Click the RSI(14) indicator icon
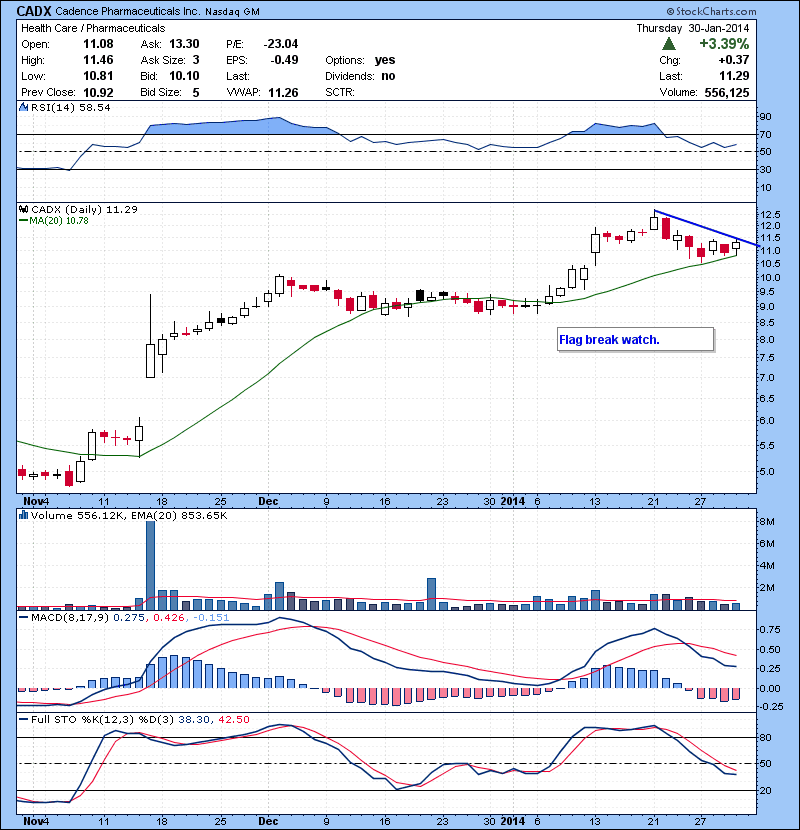This screenshot has height=830, width=800. point(23,107)
